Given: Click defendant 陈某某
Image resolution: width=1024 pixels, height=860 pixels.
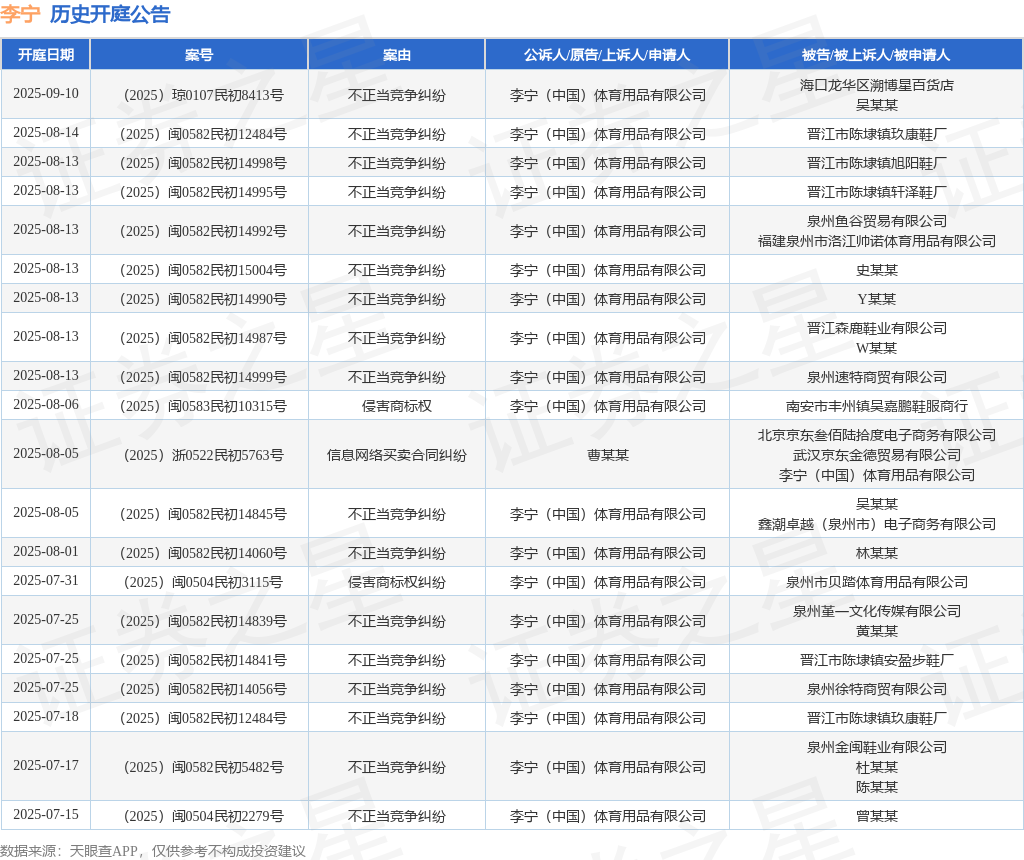Looking at the screenshot, I should click(x=876, y=788).
